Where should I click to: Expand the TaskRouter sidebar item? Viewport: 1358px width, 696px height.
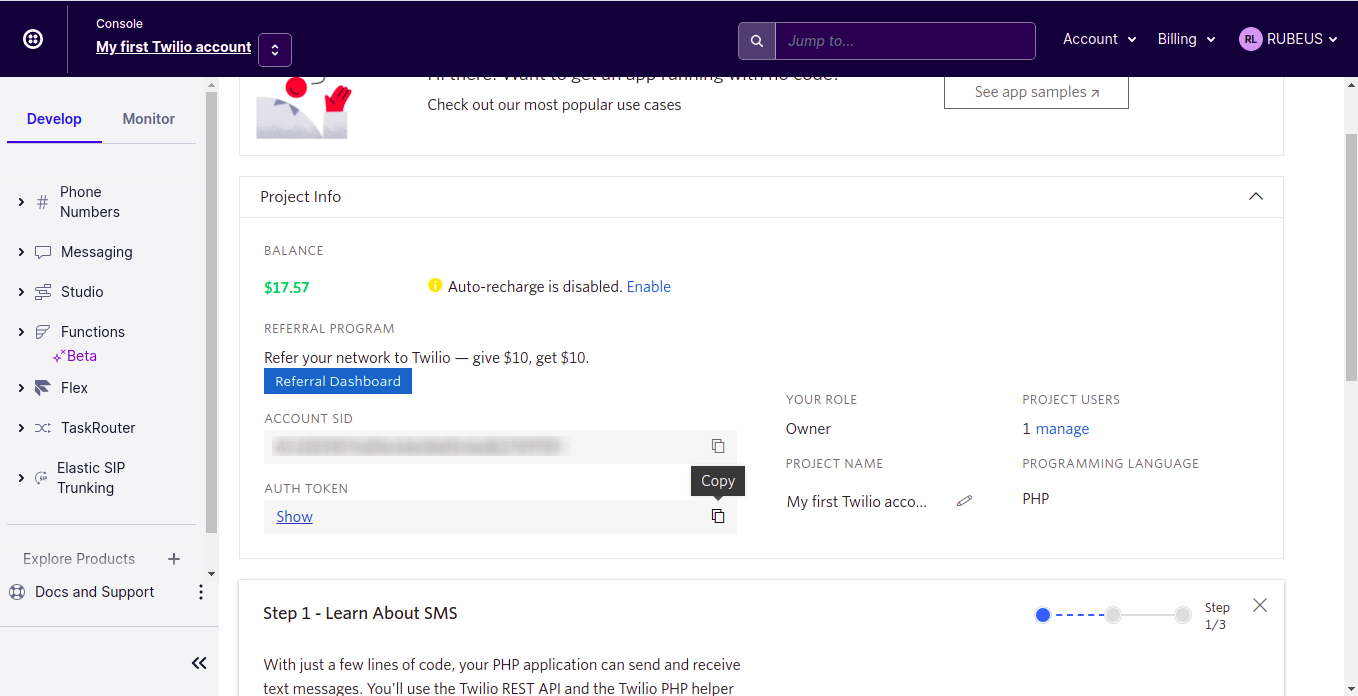[21, 428]
